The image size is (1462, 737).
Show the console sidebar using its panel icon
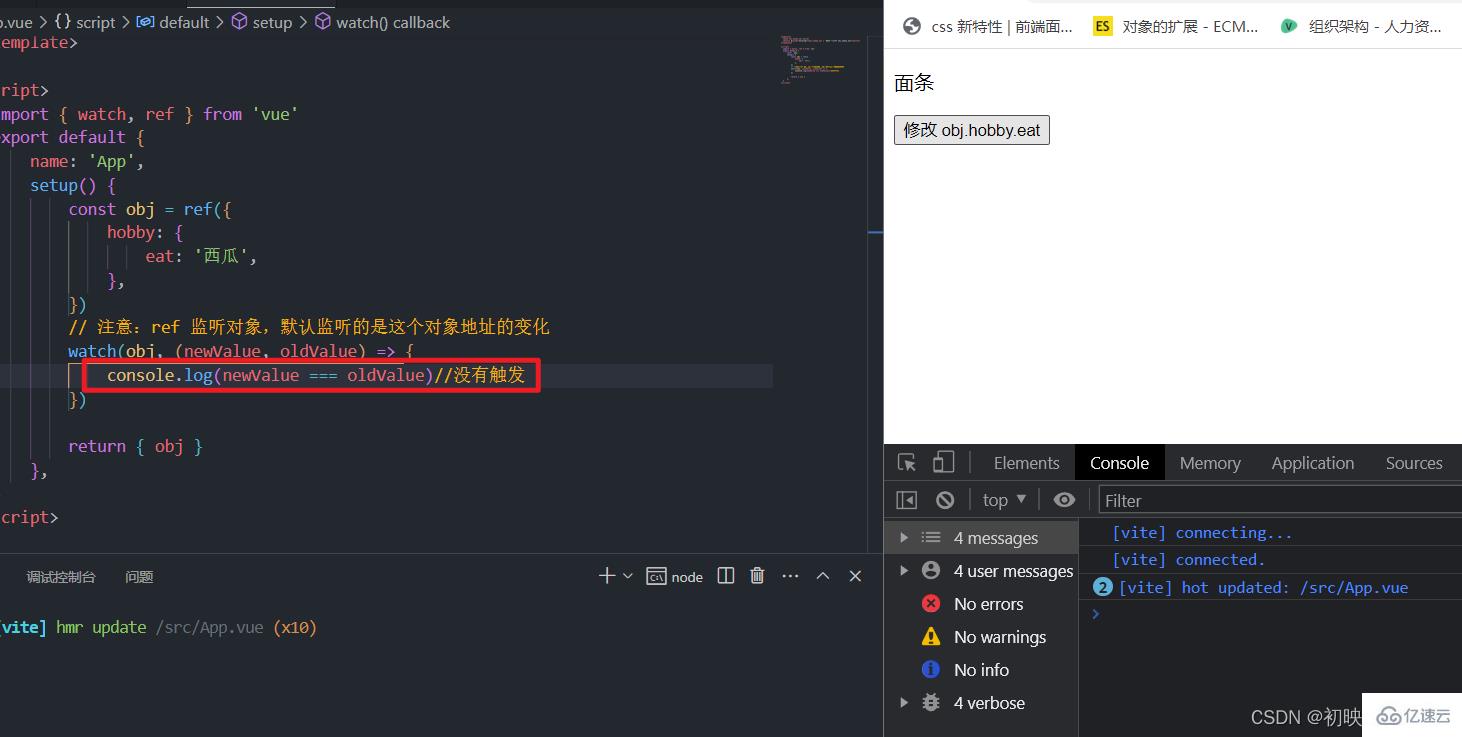point(906,499)
